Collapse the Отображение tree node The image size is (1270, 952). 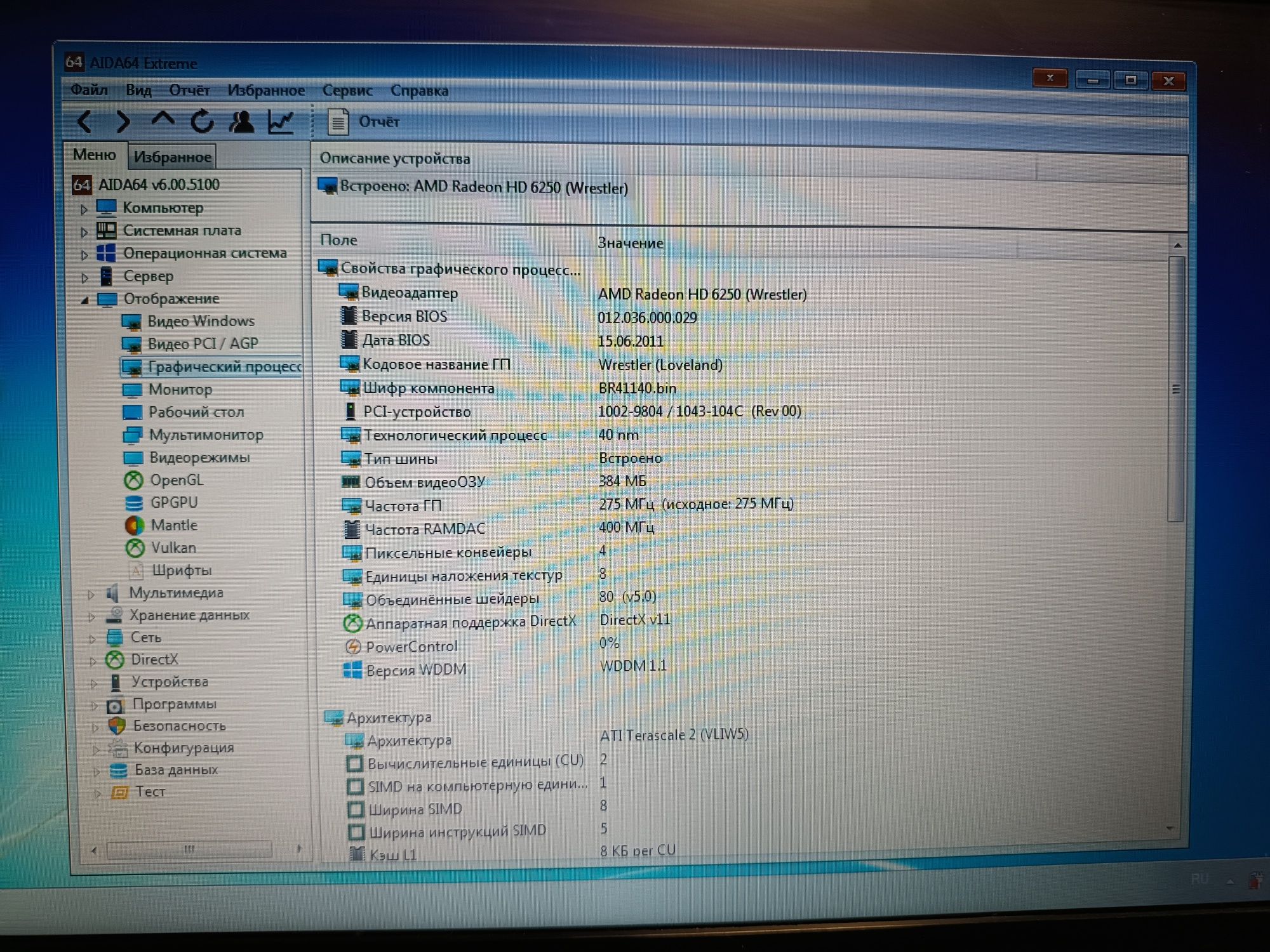84,300
